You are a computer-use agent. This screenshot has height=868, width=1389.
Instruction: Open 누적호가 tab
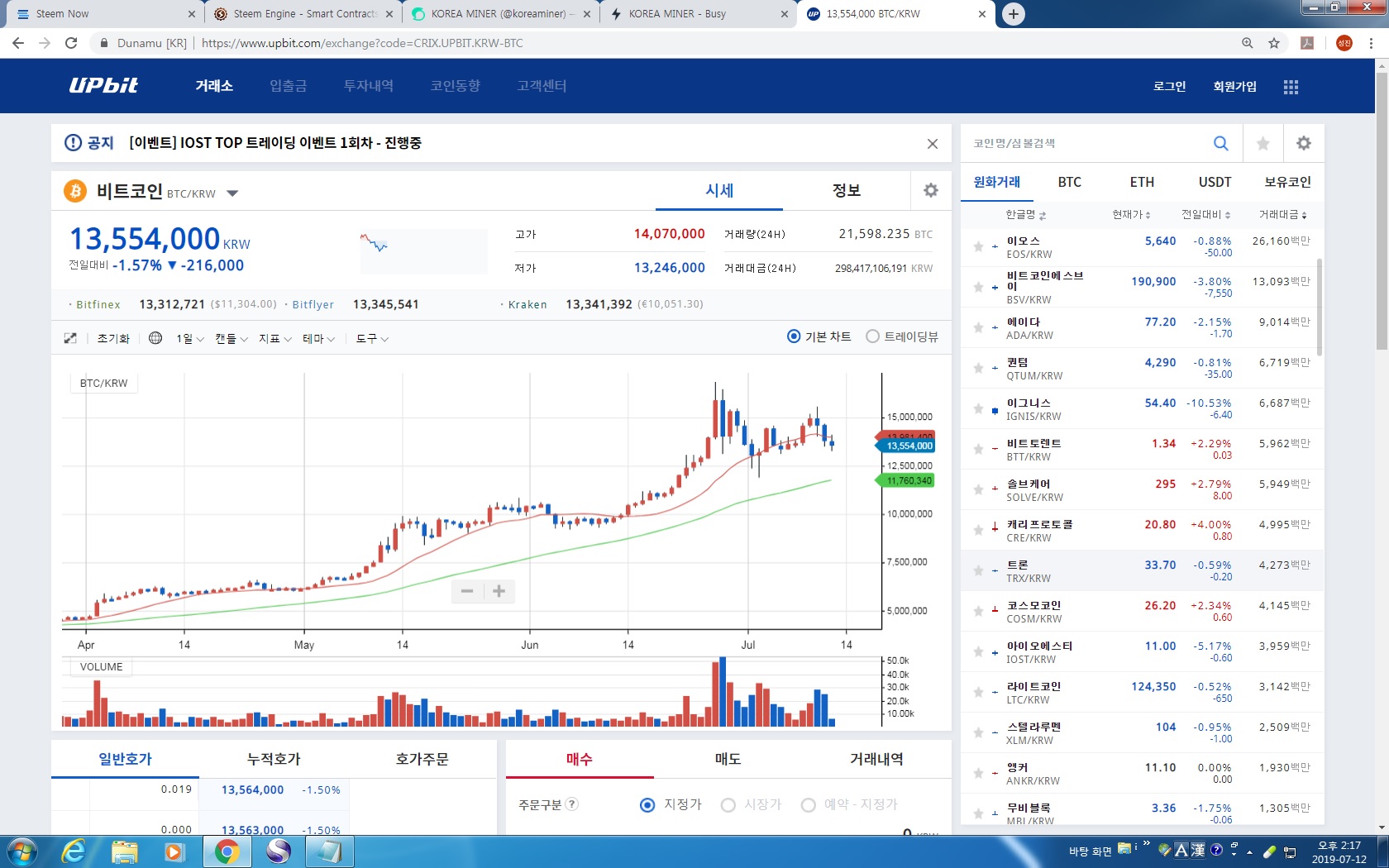[x=274, y=759]
